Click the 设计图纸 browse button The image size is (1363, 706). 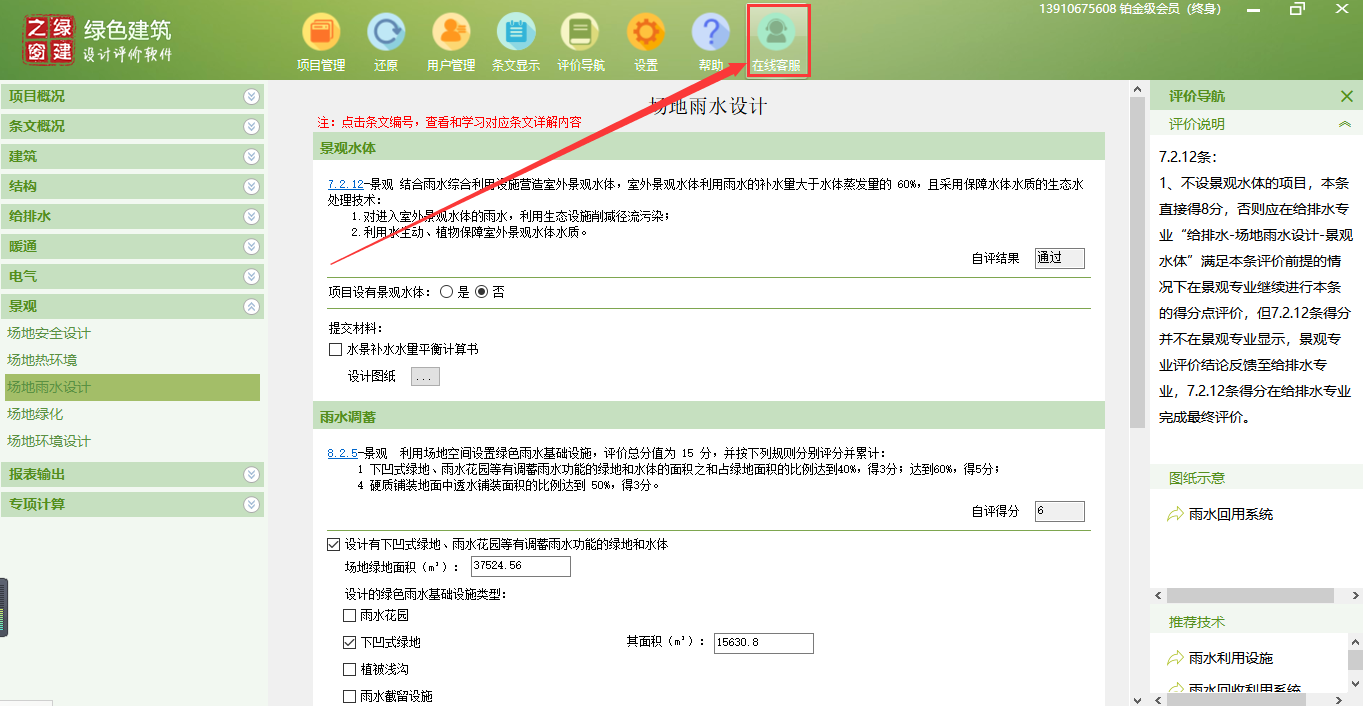(425, 377)
